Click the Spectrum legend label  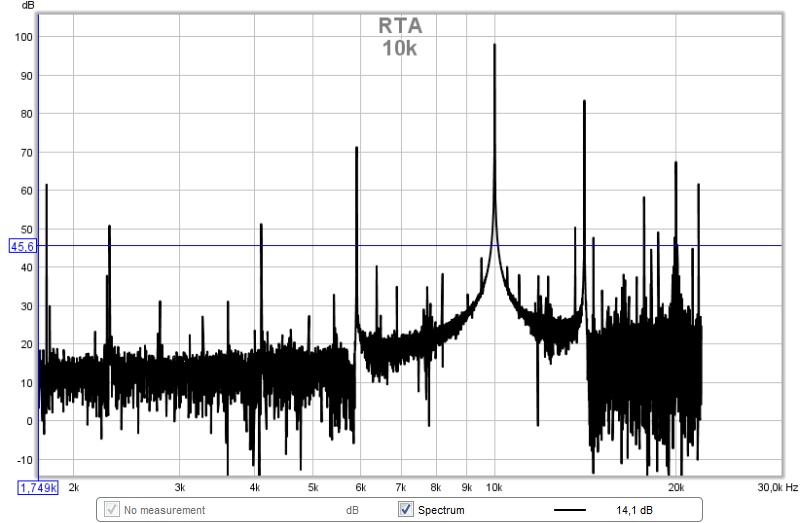point(441,510)
